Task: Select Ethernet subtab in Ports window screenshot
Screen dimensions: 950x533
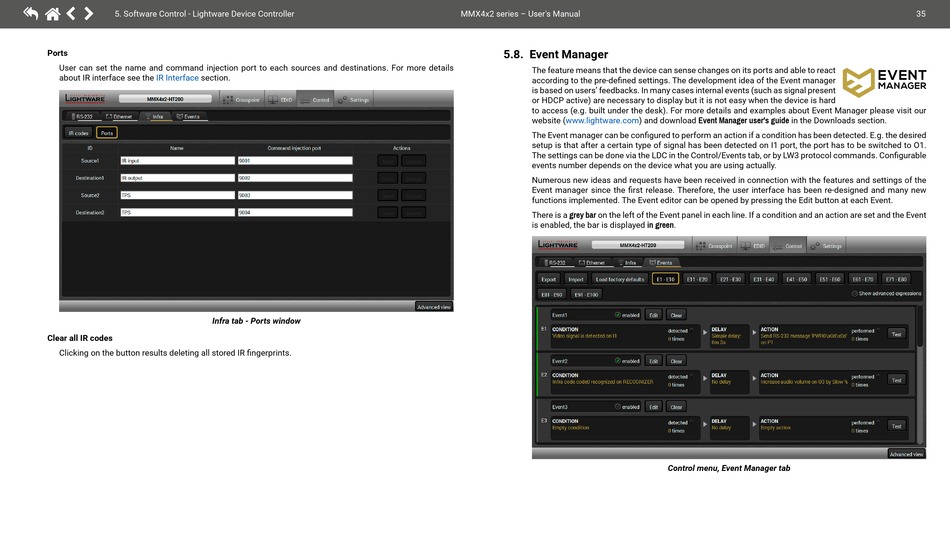Action: click(x=119, y=116)
